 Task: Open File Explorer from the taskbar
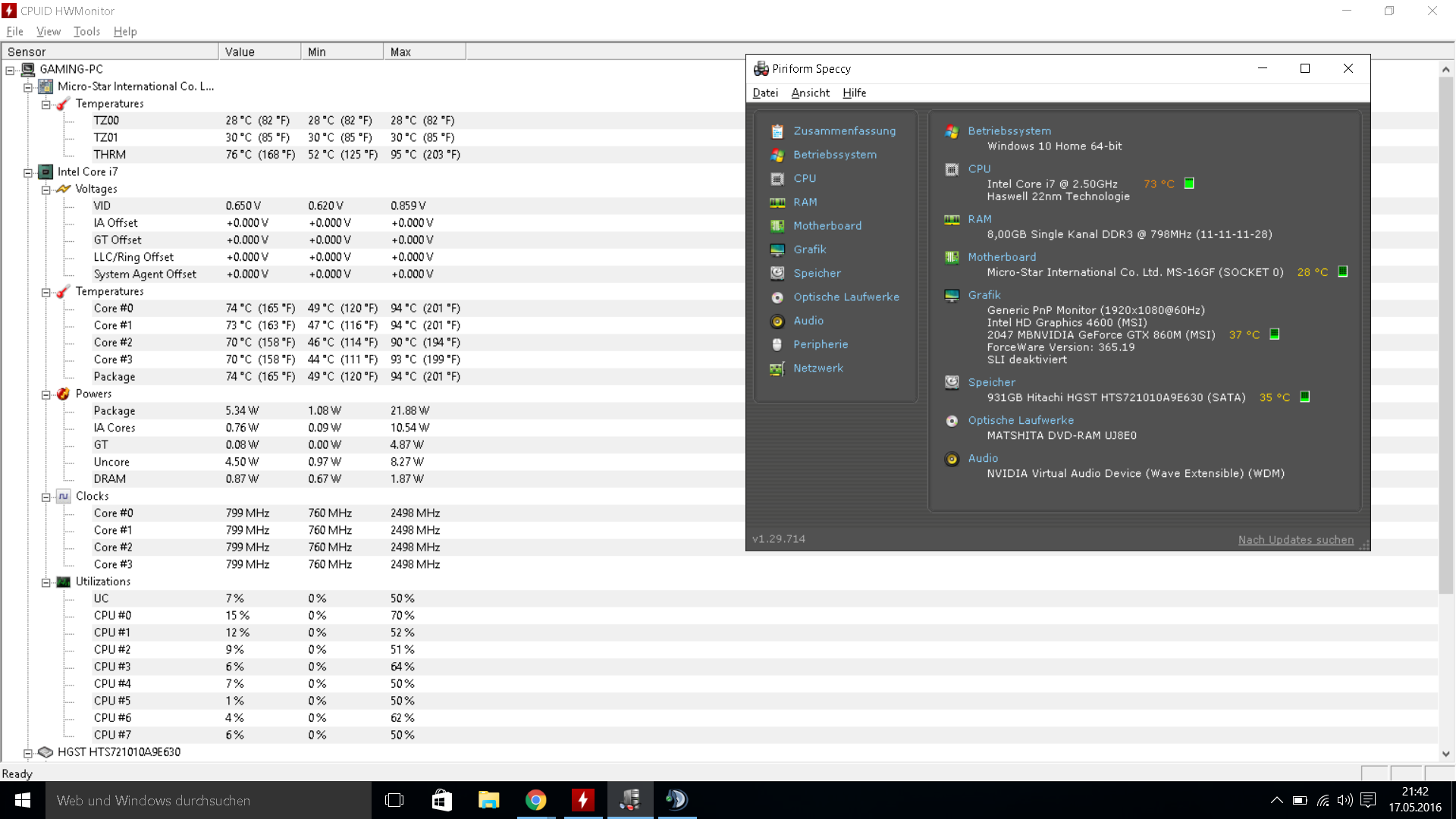point(488,800)
